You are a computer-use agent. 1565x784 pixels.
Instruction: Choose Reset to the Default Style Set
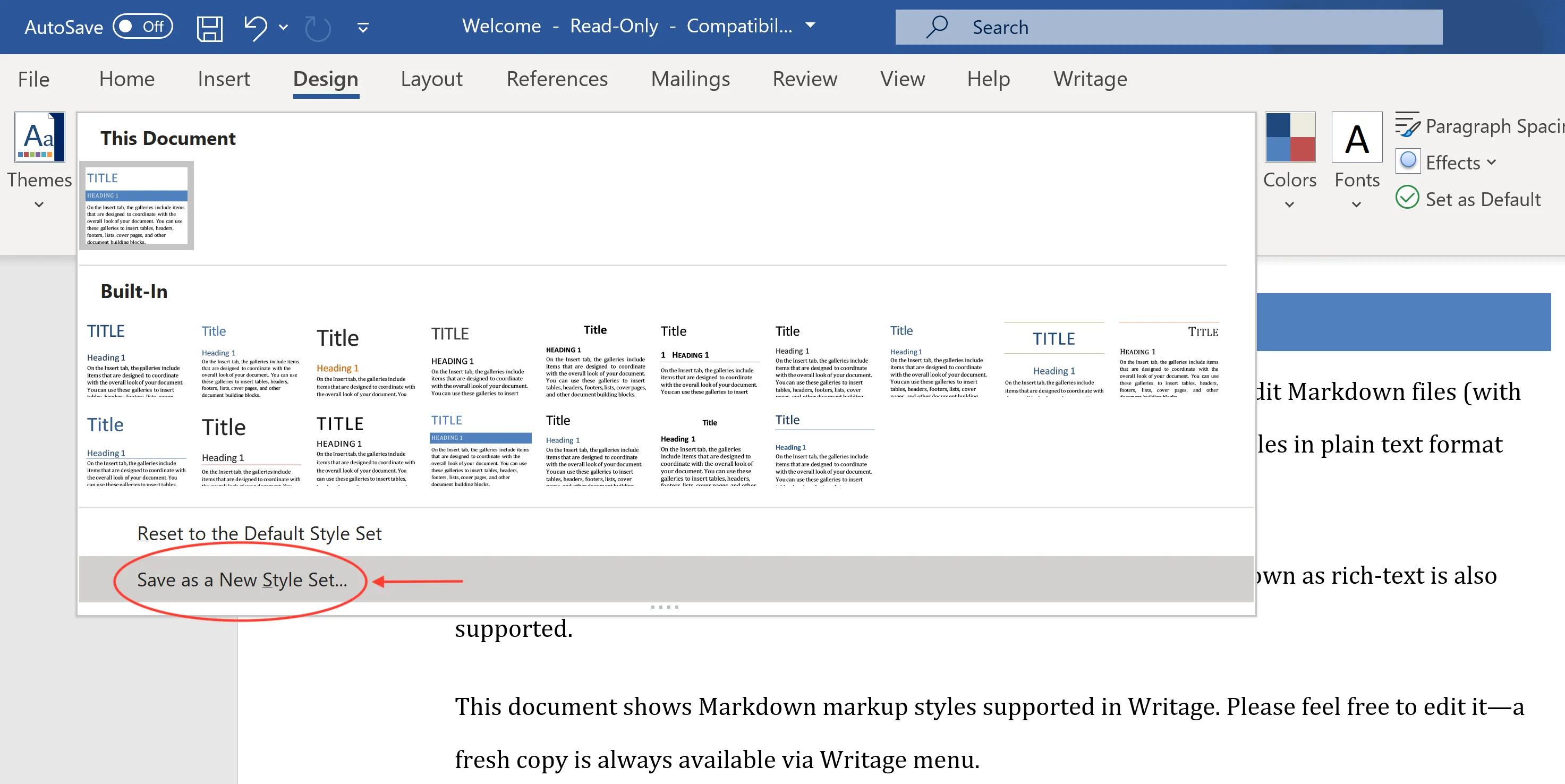click(x=259, y=533)
